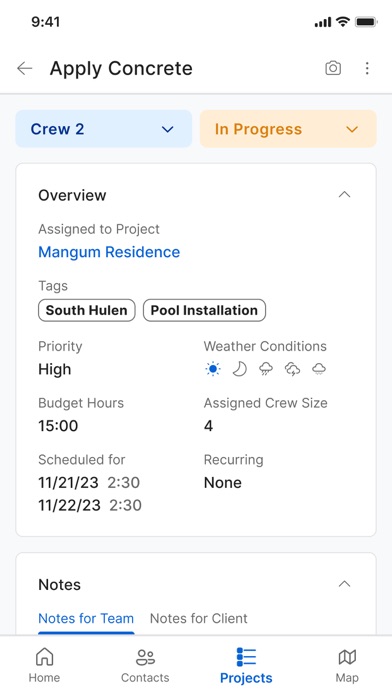
Task: Select the rain cloud weather icon
Action: point(266,369)
